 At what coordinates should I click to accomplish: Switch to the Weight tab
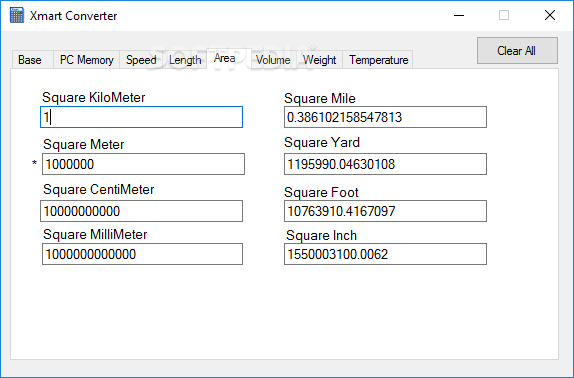point(319,60)
